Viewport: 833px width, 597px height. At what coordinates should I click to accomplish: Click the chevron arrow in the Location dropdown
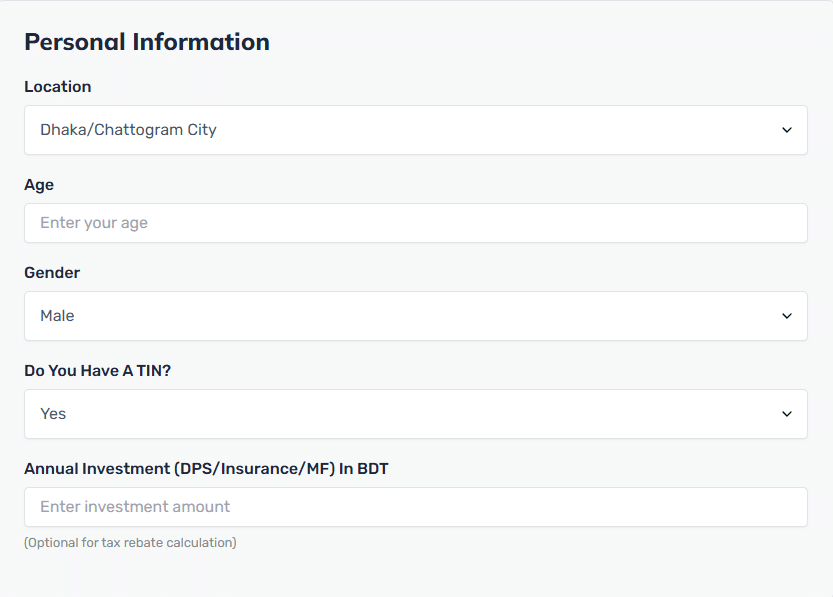[x=787, y=130]
